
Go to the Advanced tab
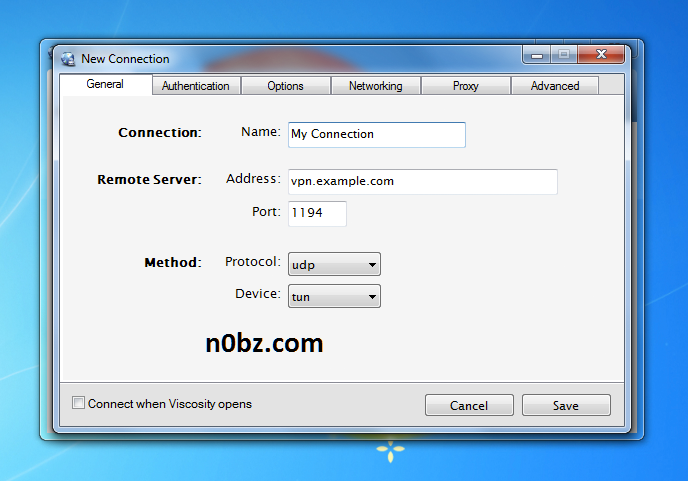click(x=555, y=86)
